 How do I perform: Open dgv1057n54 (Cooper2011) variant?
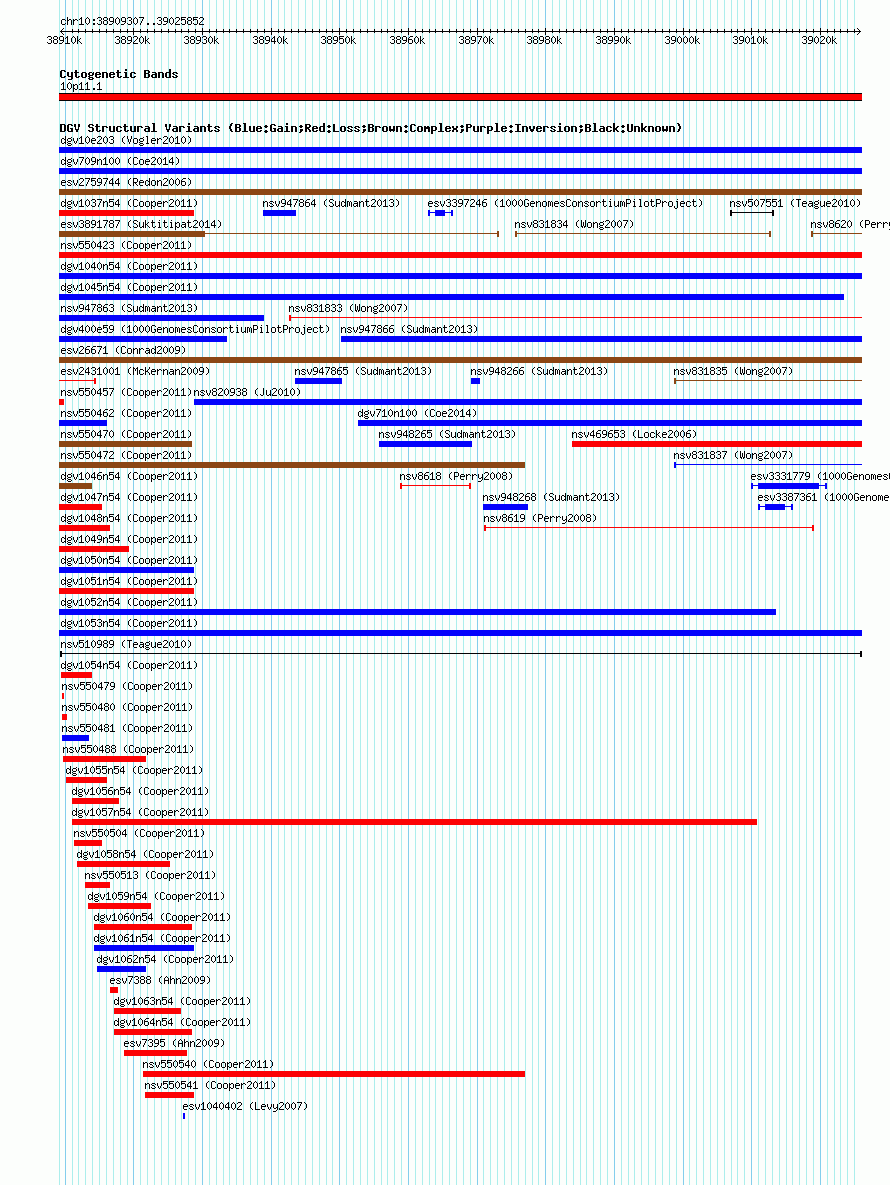[x=140, y=813]
